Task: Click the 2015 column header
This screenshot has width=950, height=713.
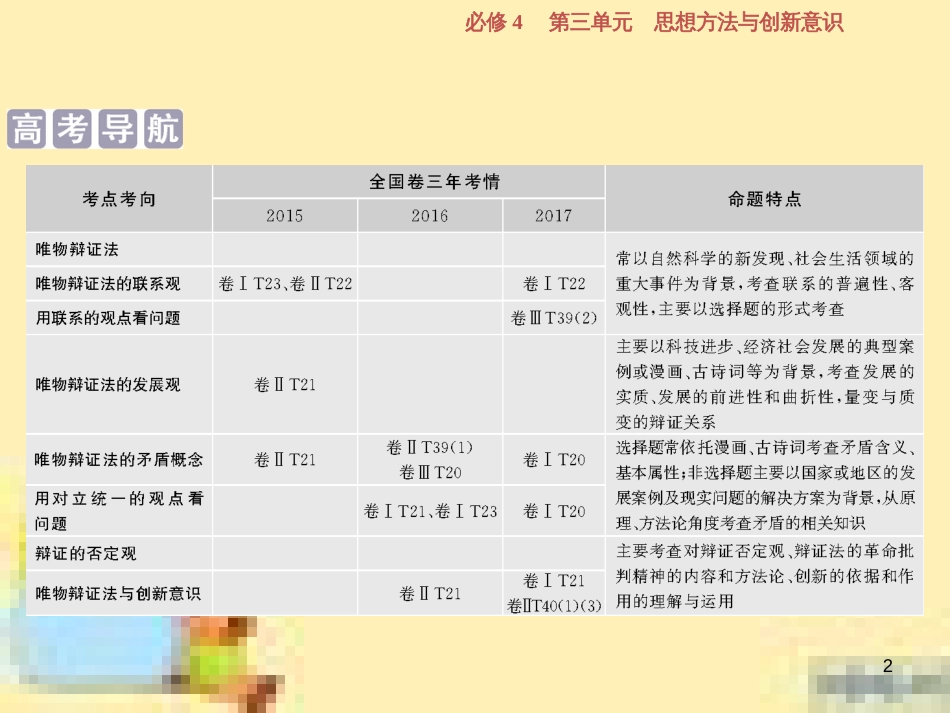Action: point(283,215)
